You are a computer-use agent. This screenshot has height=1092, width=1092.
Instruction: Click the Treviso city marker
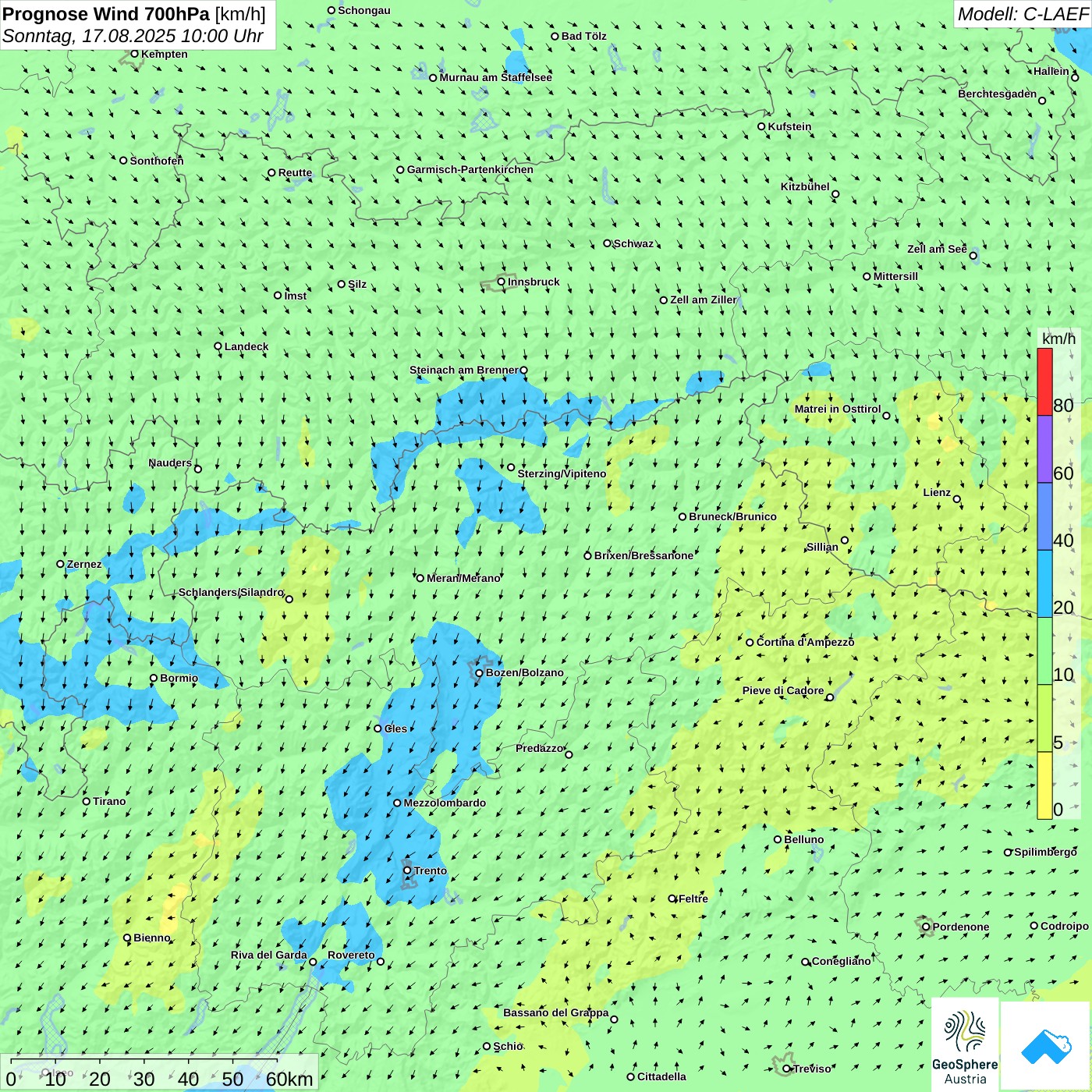[x=787, y=1069]
